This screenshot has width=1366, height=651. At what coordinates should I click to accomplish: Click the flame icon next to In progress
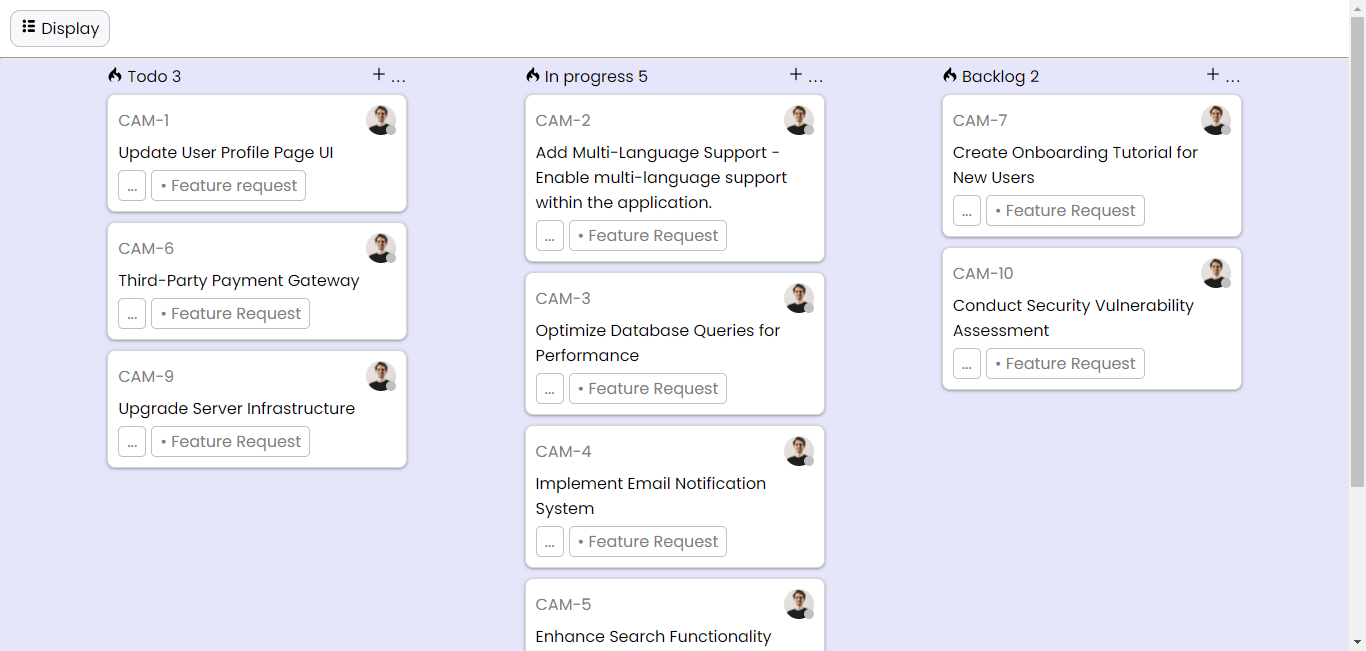point(531,75)
